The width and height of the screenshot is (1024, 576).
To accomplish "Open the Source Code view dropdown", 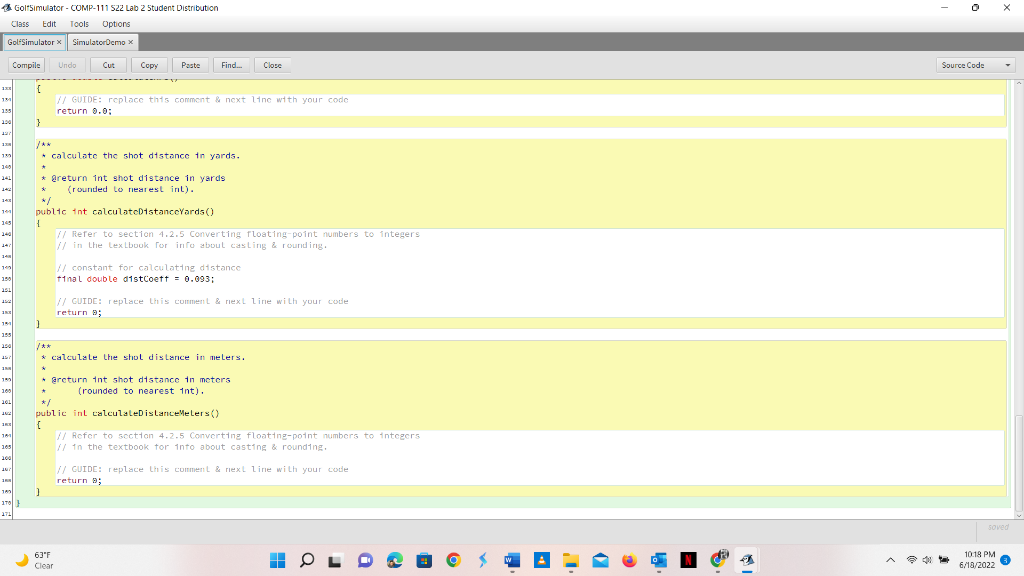I will tap(976, 65).
